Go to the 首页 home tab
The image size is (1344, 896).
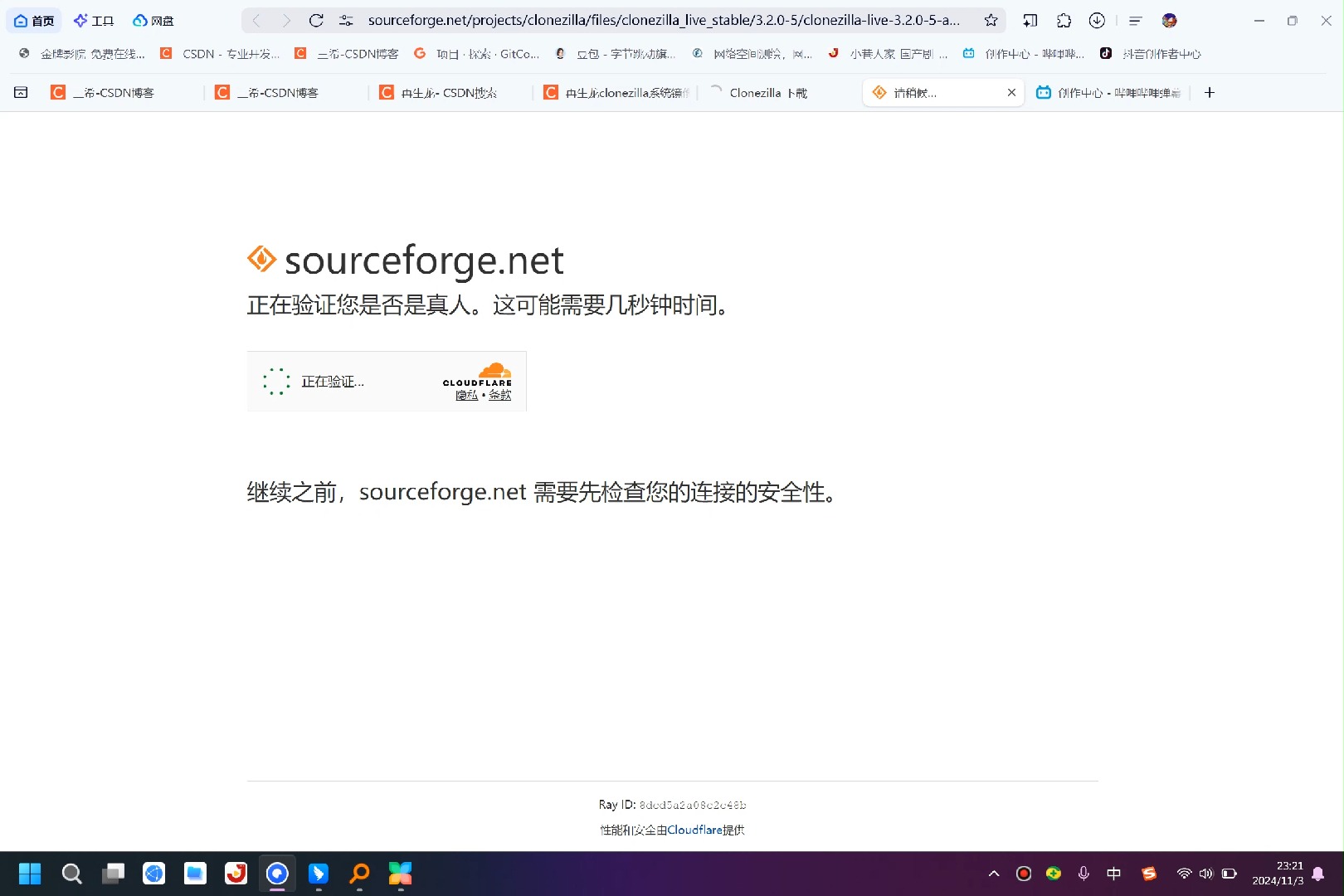[34, 21]
